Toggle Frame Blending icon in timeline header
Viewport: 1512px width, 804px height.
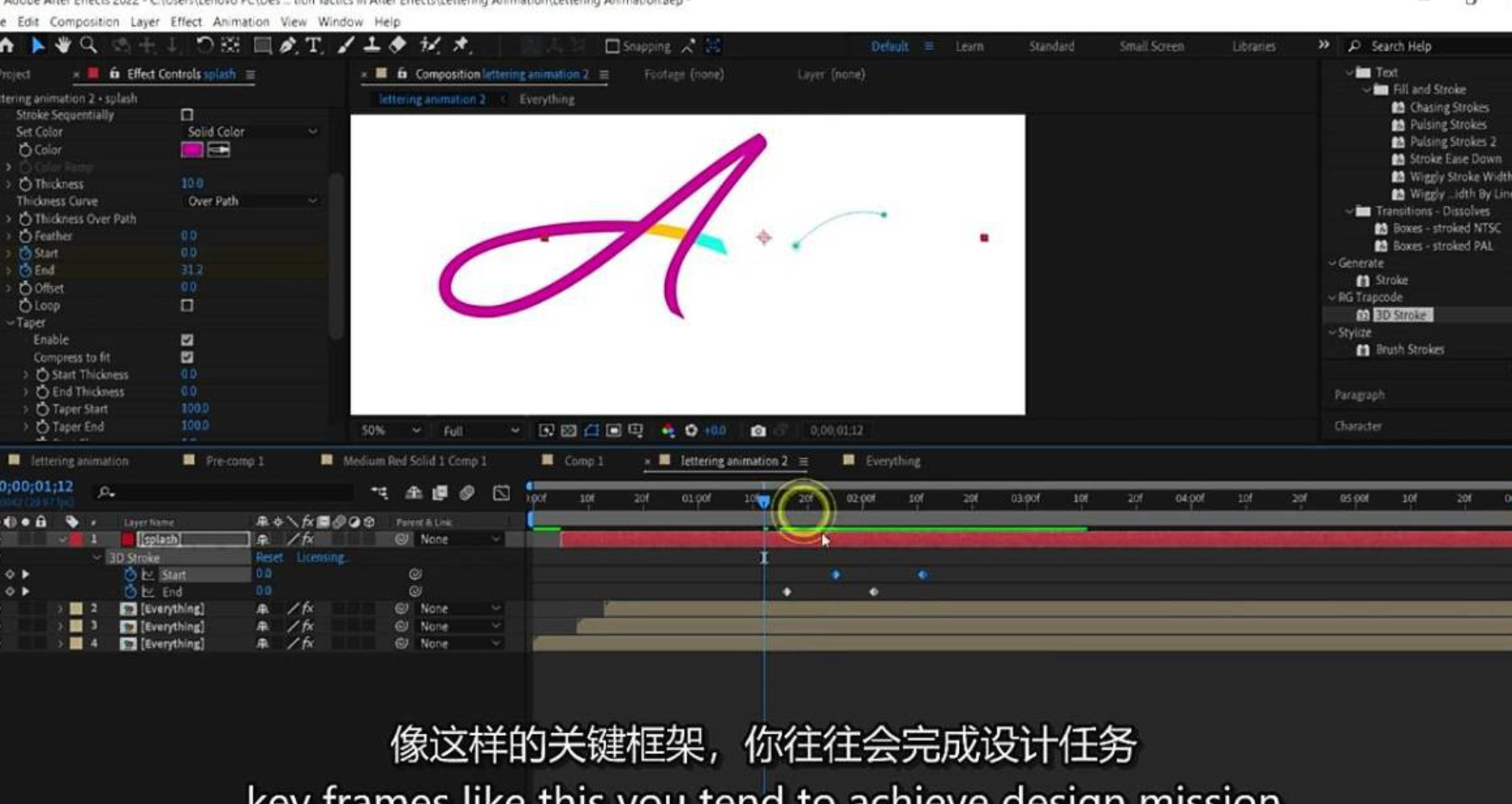click(x=440, y=493)
